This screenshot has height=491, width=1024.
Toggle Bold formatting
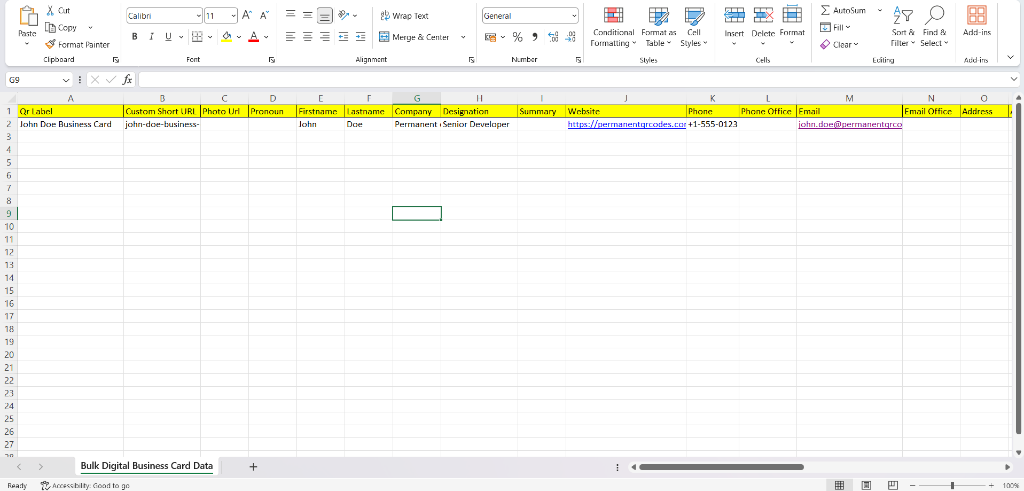[135, 37]
